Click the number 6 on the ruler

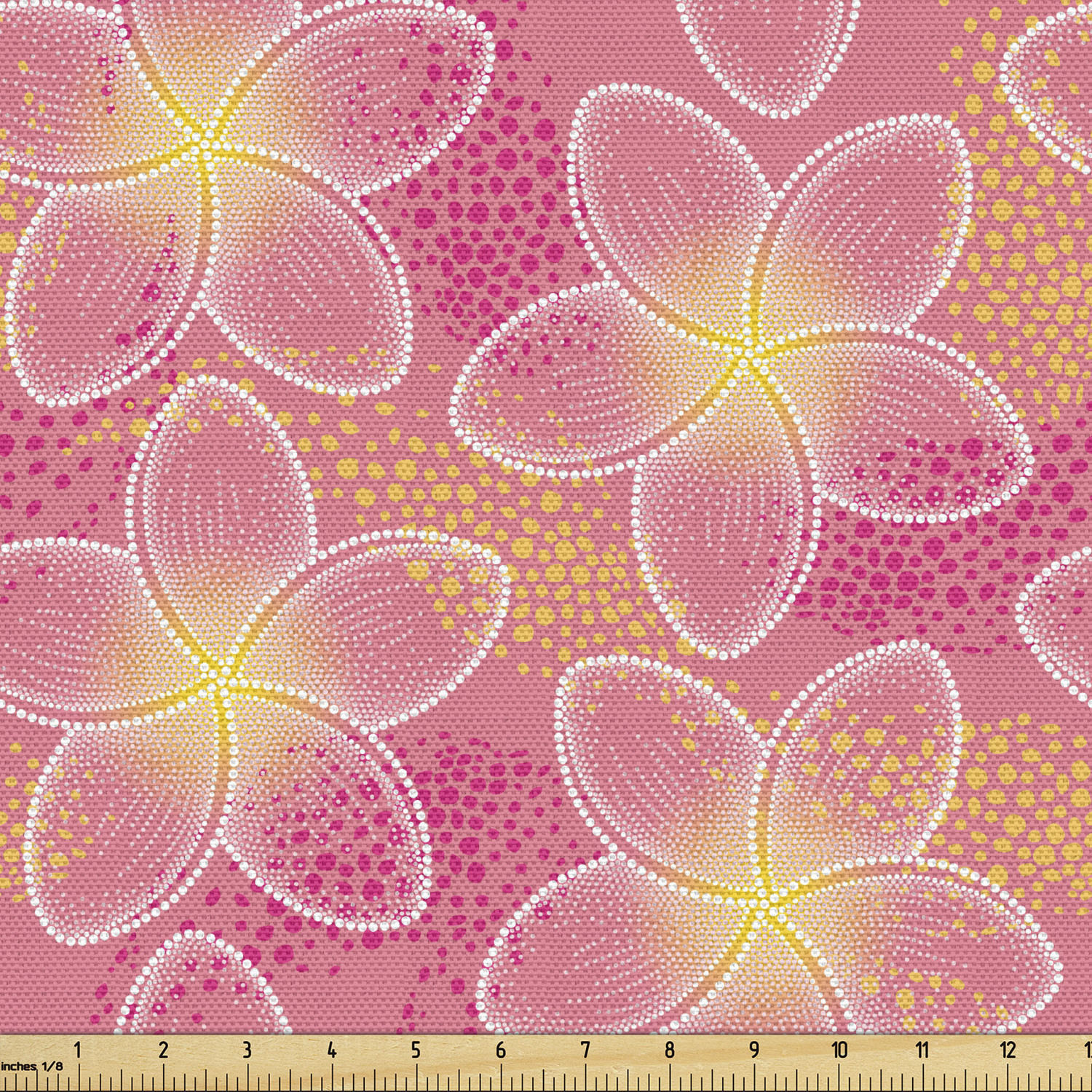click(500, 1050)
